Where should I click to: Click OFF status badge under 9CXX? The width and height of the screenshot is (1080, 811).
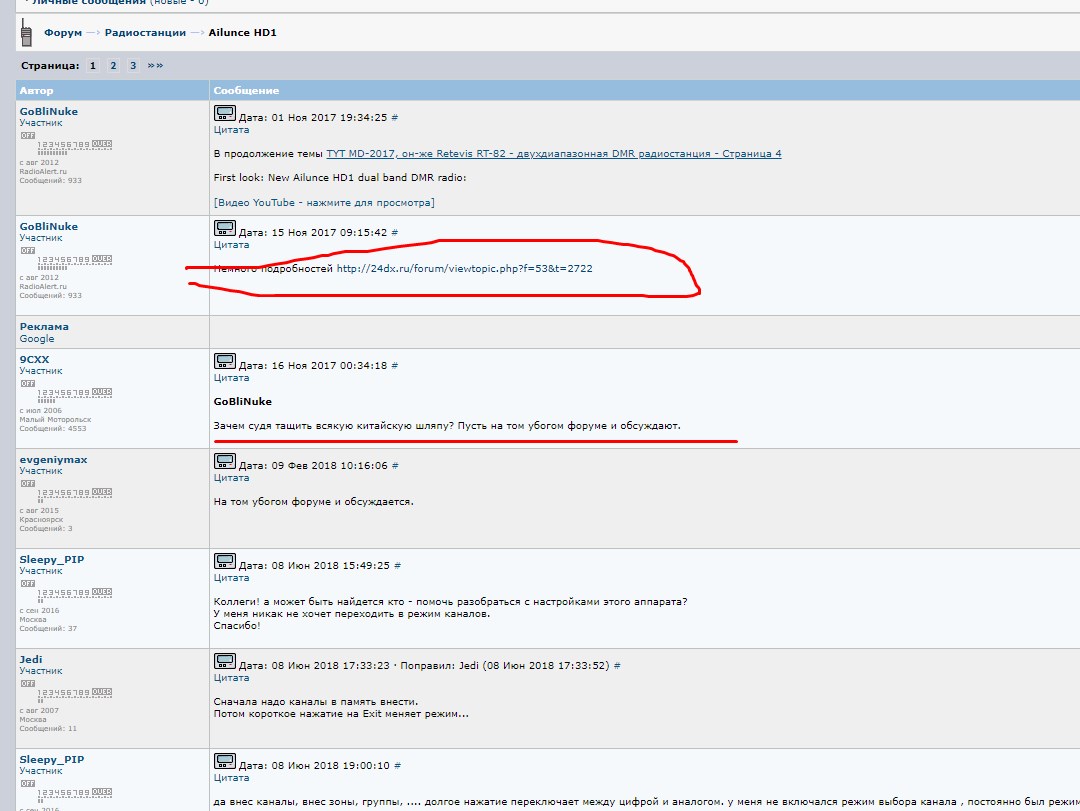pyautogui.click(x=28, y=384)
